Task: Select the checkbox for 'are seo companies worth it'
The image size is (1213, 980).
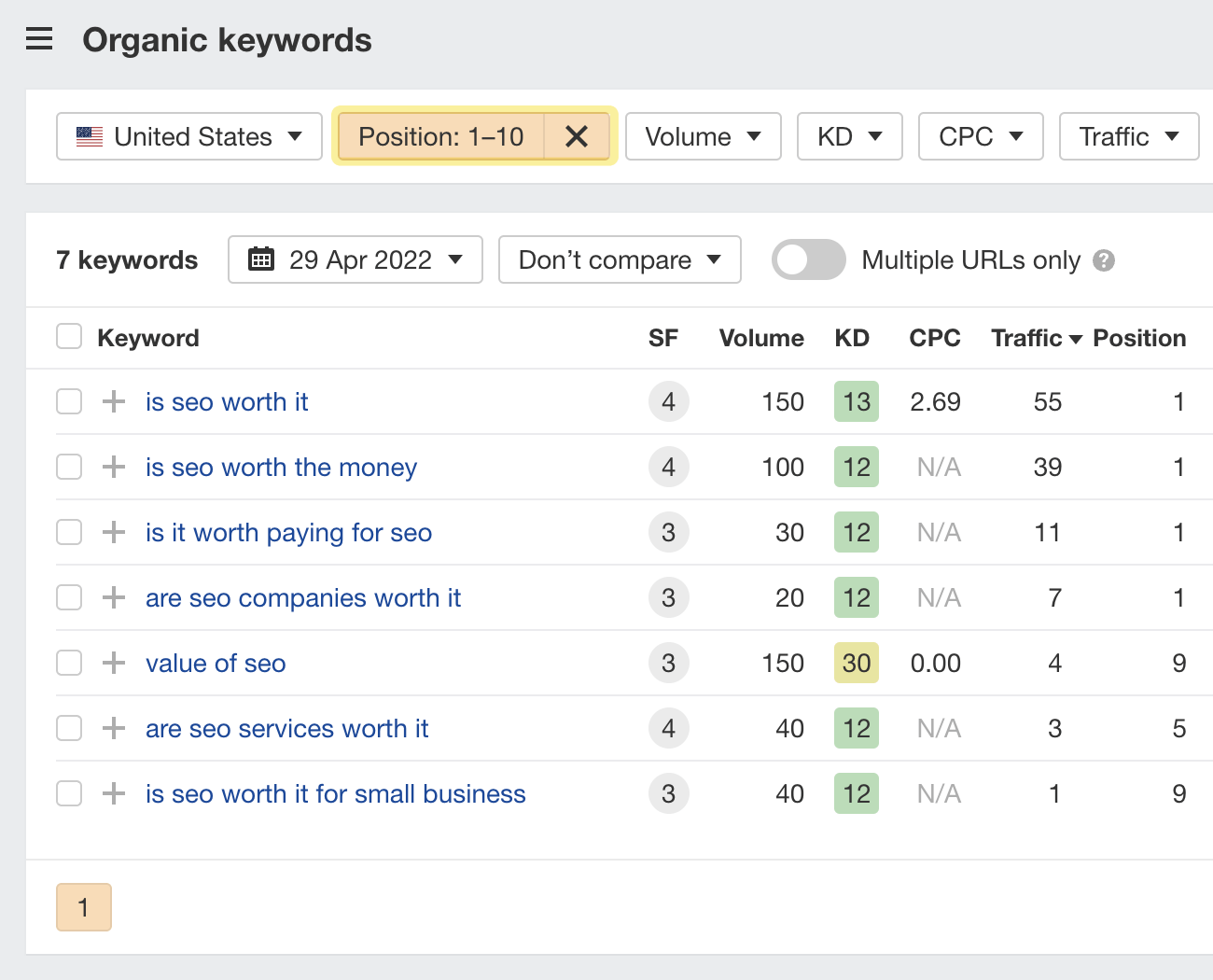Action: [69, 597]
